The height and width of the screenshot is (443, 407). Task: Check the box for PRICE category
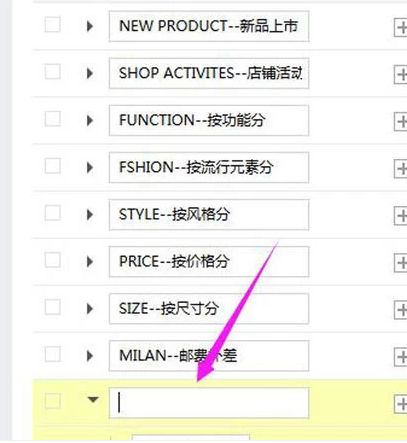(53, 260)
